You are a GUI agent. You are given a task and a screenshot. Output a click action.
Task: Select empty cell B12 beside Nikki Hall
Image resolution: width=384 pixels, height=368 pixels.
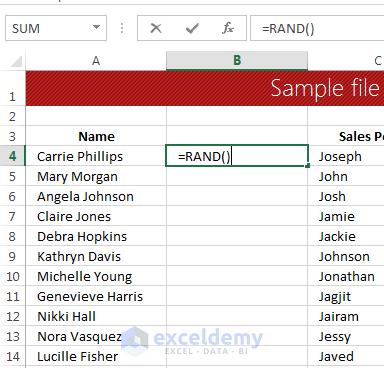pyautogui.click(x=237, y=316)
